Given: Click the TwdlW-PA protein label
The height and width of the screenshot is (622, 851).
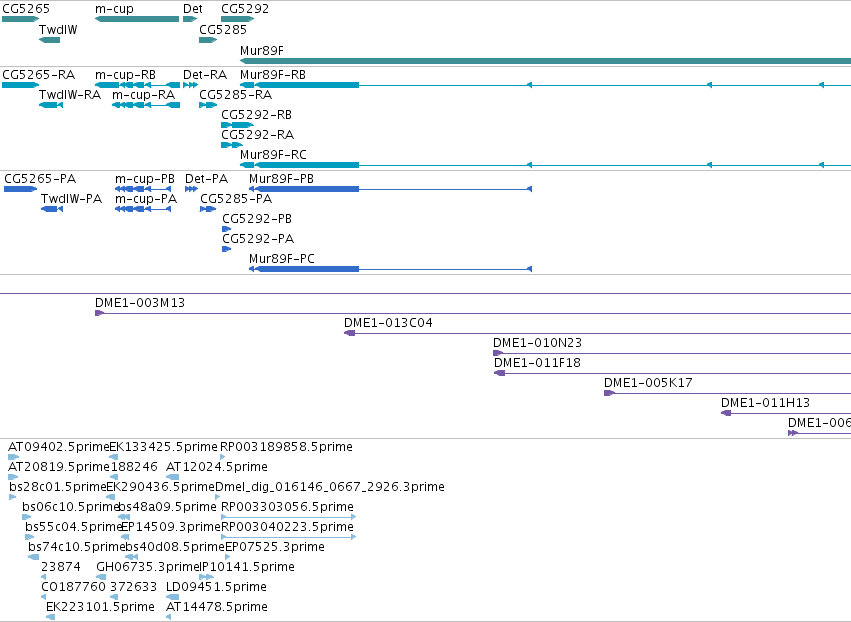Looking at the screenshot, I should 72,199.
